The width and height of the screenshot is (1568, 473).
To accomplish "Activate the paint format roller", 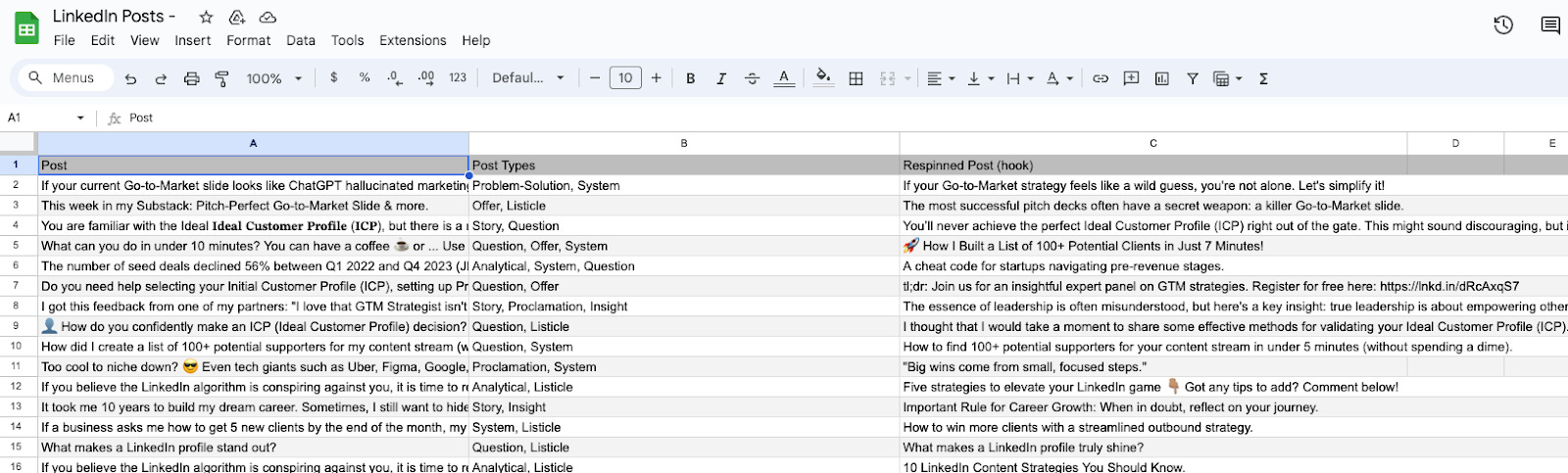I will [221, 78].
